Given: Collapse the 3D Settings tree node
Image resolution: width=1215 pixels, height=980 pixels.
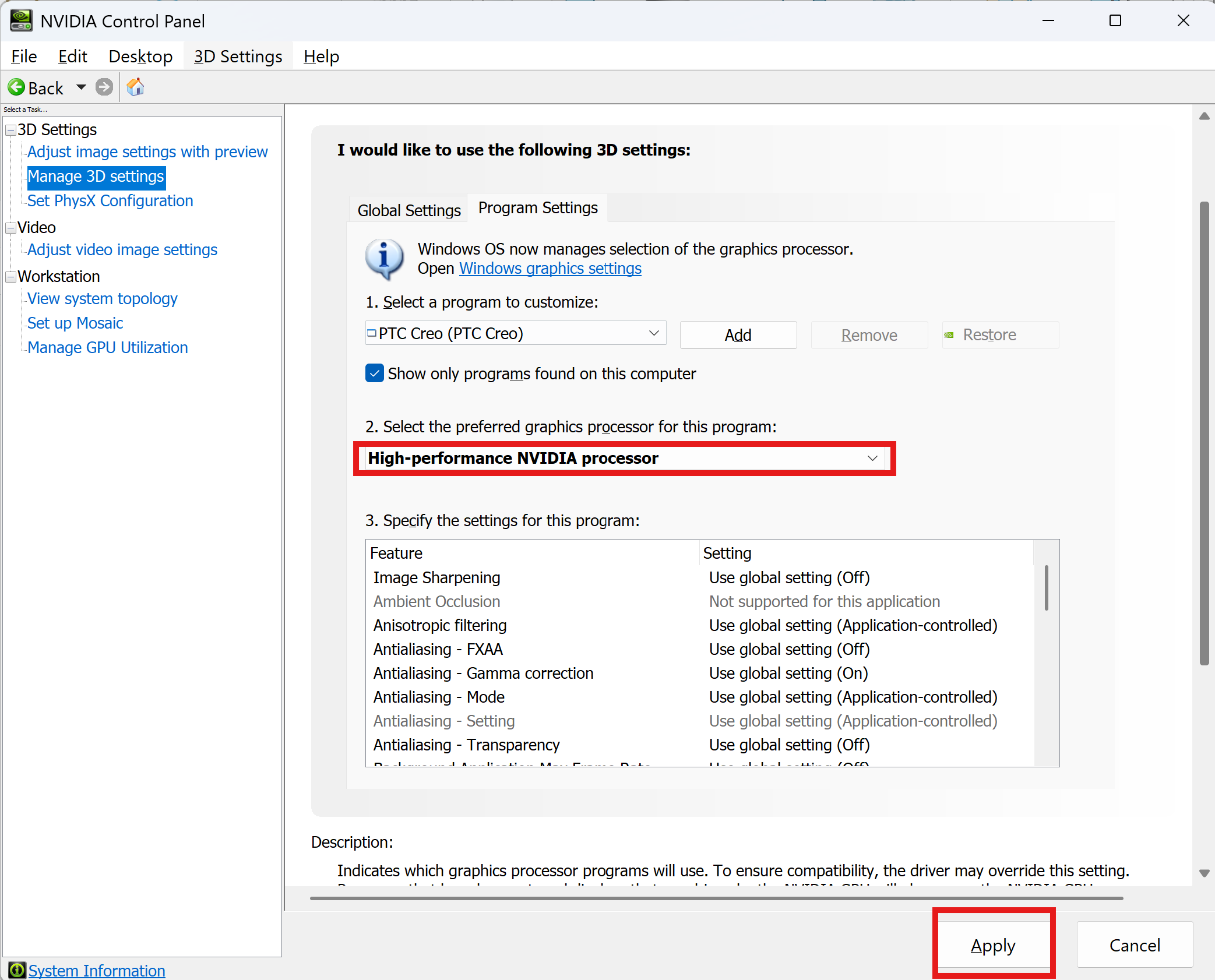Looking at the screenshot, I should click(10, 130).
